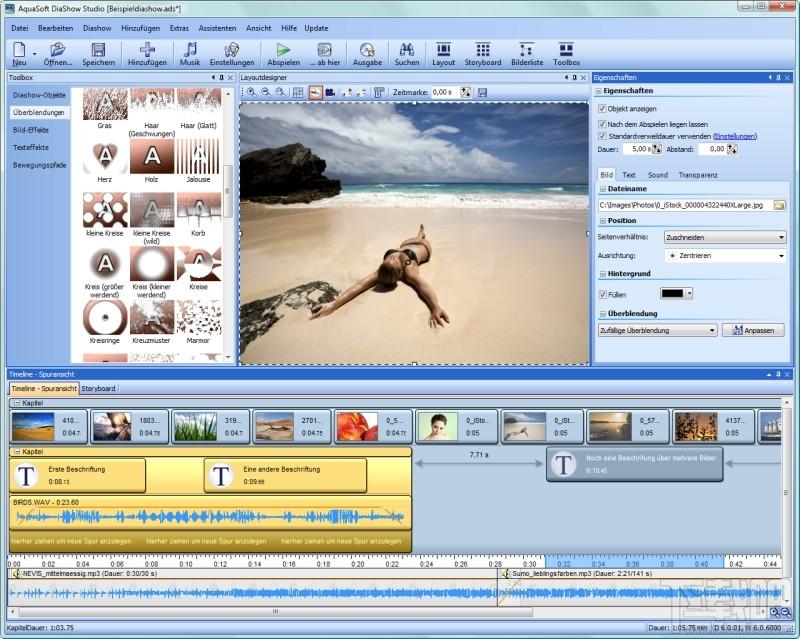
Task: Open the Musik toolbar icon
Action: point(190,49)
